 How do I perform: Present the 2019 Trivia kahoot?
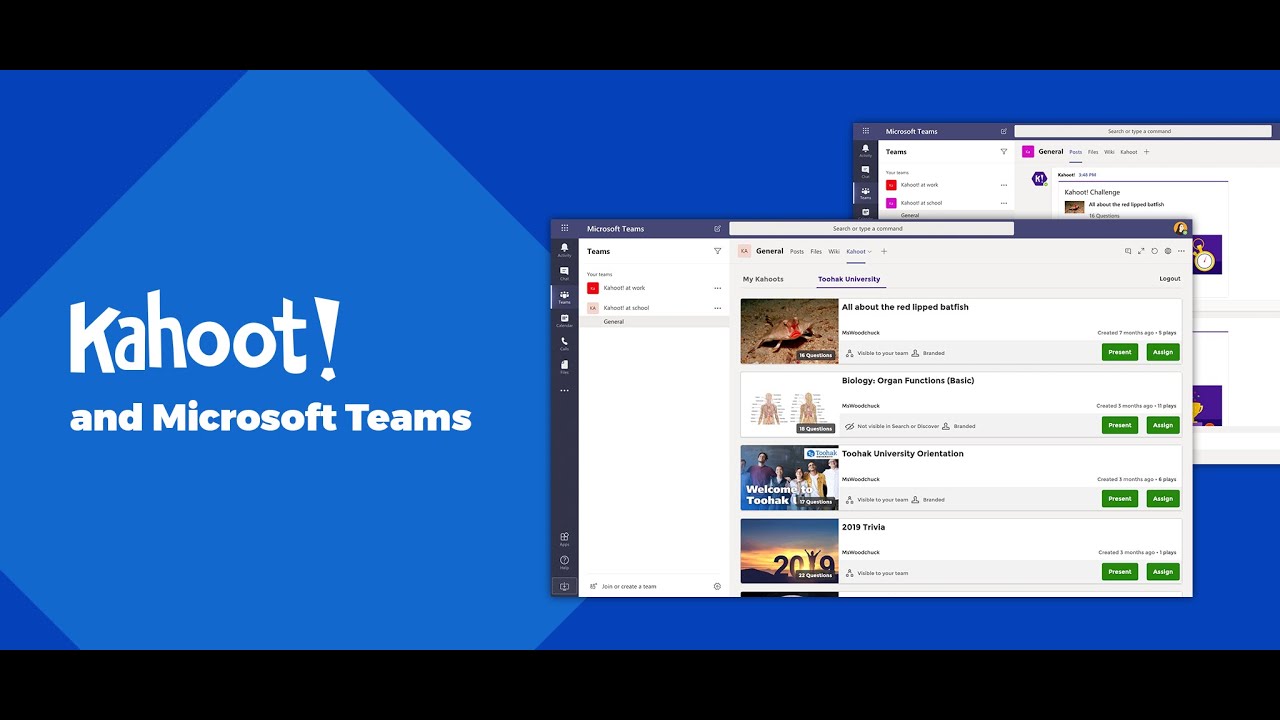tap(1120, 572)
